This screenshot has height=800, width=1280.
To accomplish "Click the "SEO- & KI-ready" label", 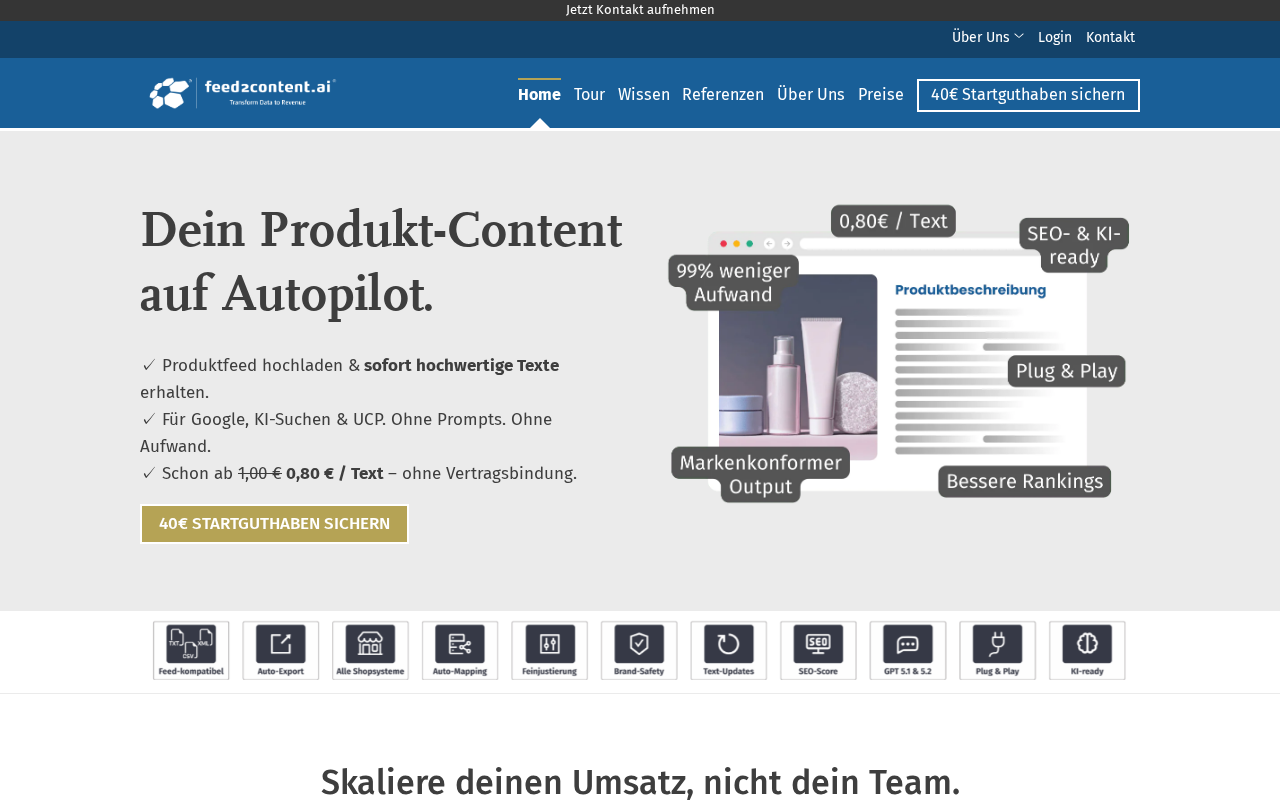I will (1074, 245).
